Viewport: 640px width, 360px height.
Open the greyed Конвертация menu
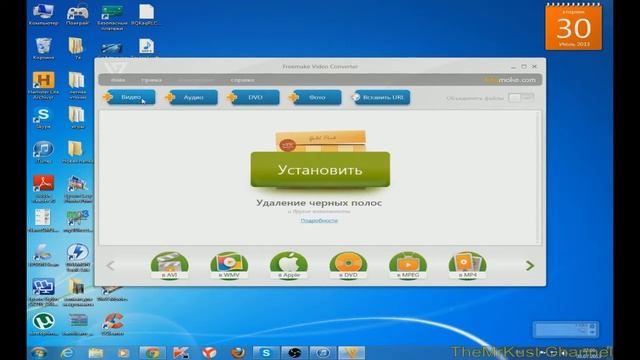[x=196, y=80]
